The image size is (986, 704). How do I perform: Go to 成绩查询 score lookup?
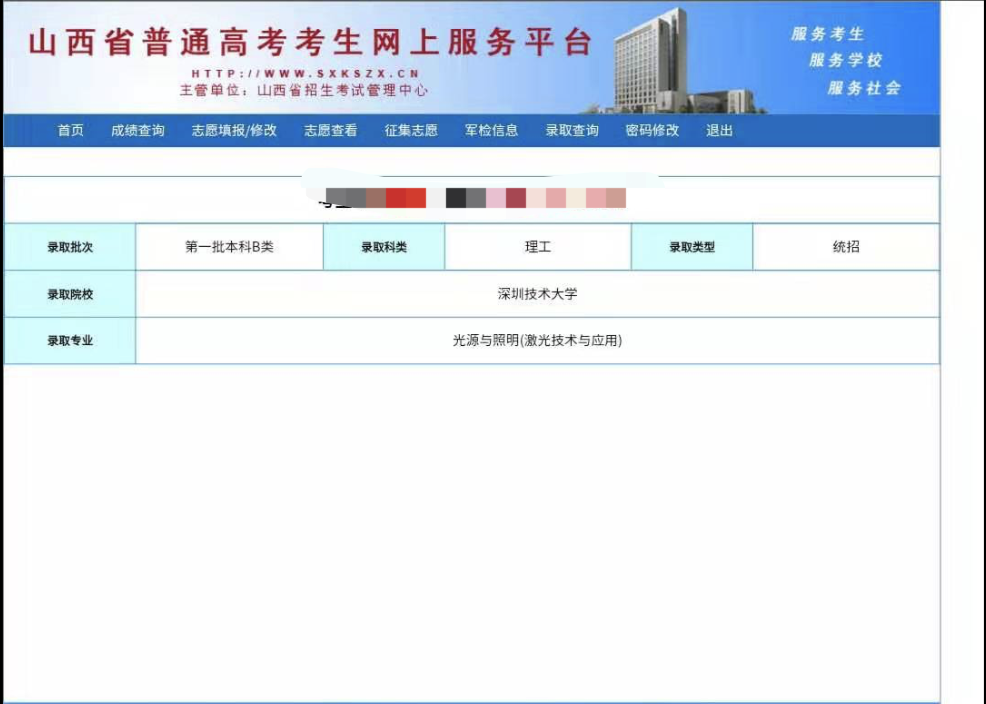pos(138,130)
